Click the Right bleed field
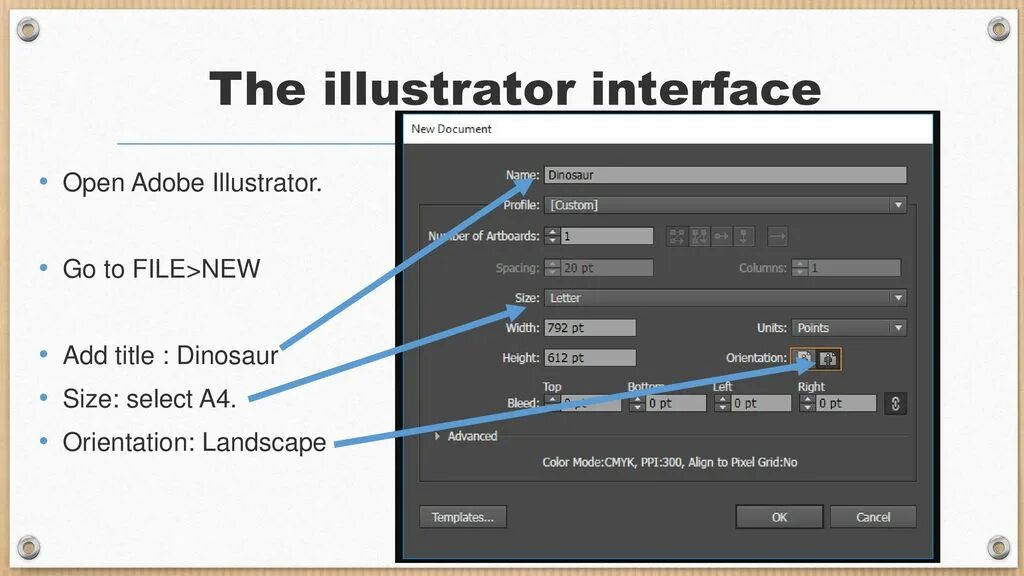Image resolution: width=1024 pixels, height=576 pixels. point(846,404)
